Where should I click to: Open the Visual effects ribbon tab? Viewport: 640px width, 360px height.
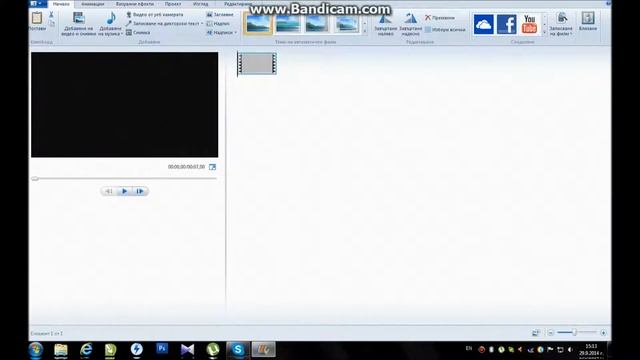135,4
